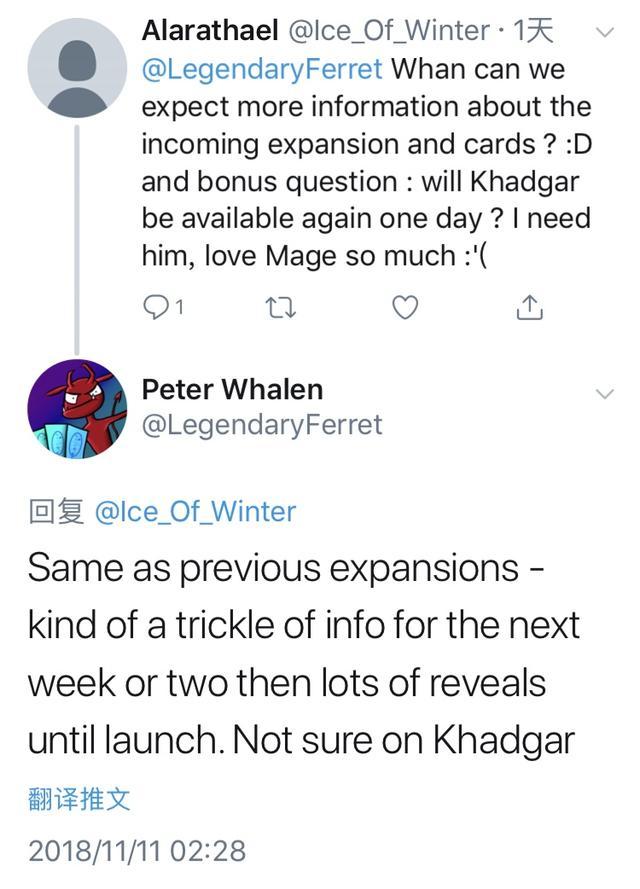The height and width of the screenshot is (889, 640).
Task: Select Peter Whalen's reply text about expansions
Action: click(302, 654)
